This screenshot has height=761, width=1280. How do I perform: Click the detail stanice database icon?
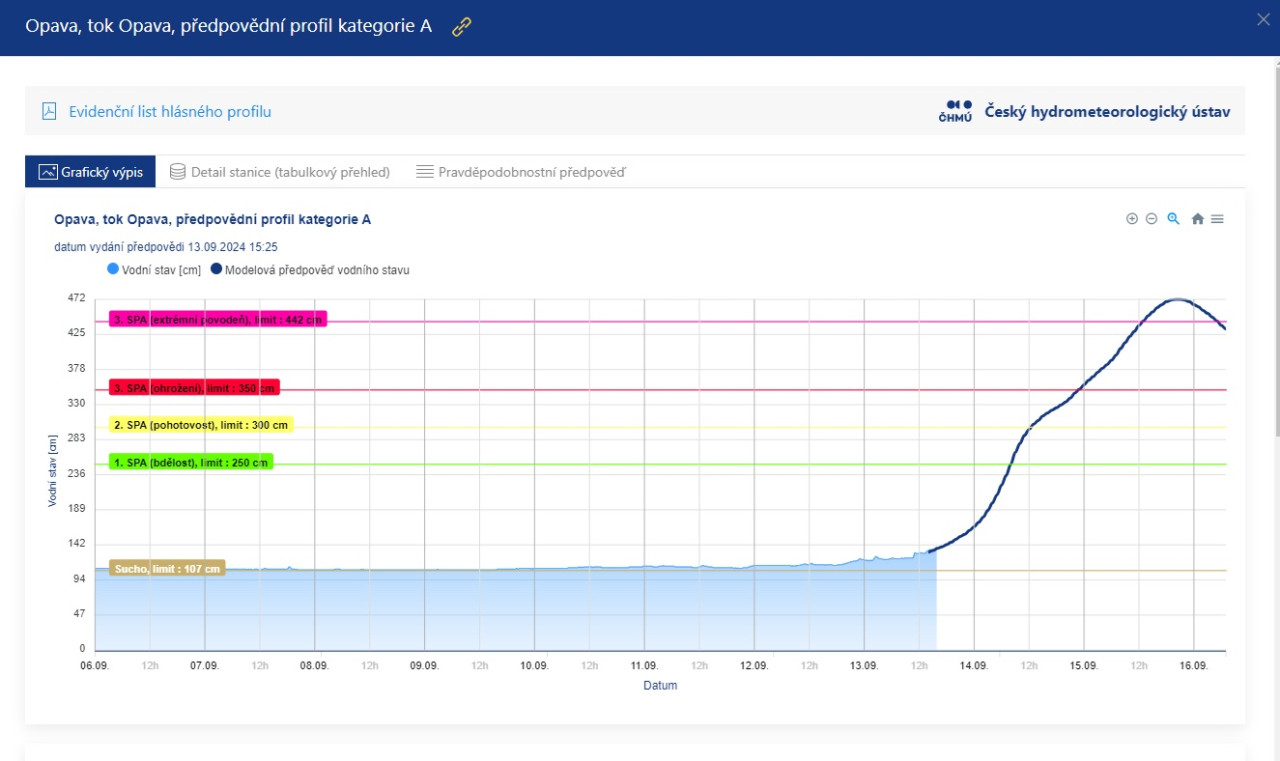178,172
